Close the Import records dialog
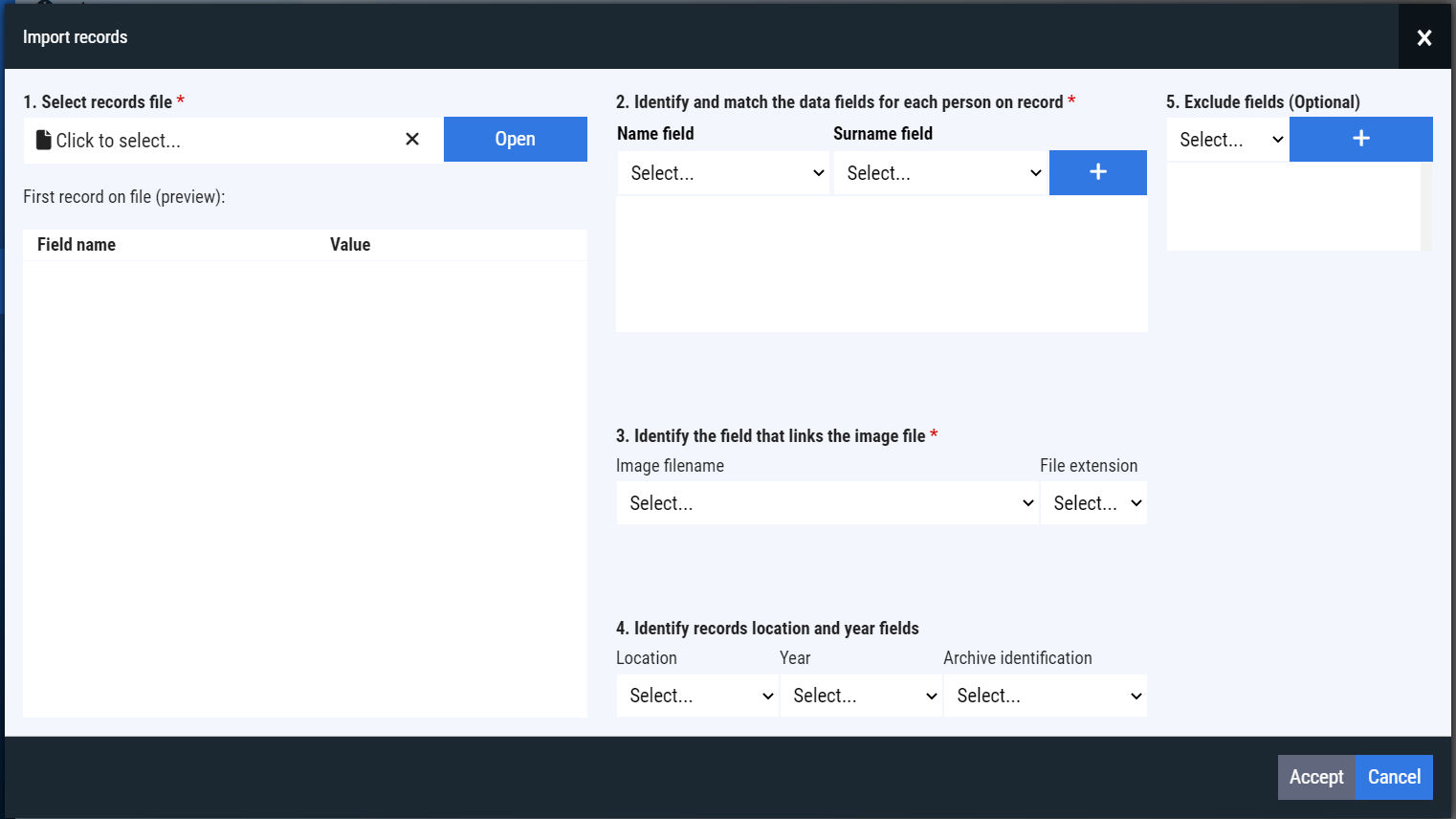Screen dimensions: 1456x819 (x=1423, y=37)
